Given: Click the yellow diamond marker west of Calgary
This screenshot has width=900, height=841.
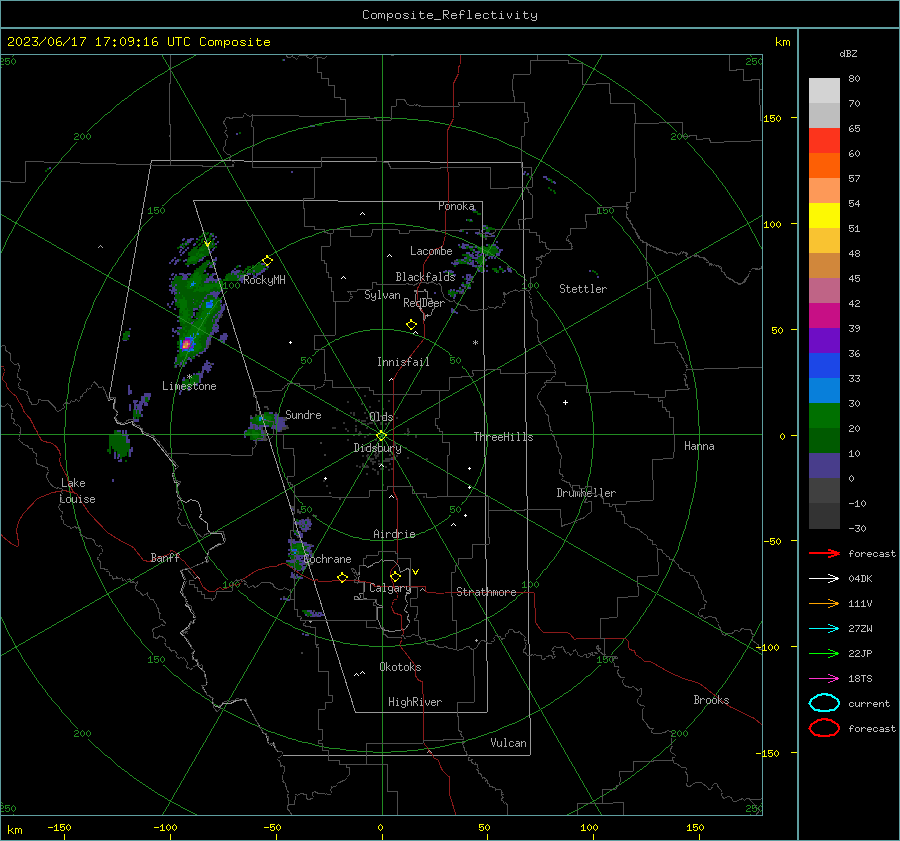Looking at the screenshot, I should (342, 577).
